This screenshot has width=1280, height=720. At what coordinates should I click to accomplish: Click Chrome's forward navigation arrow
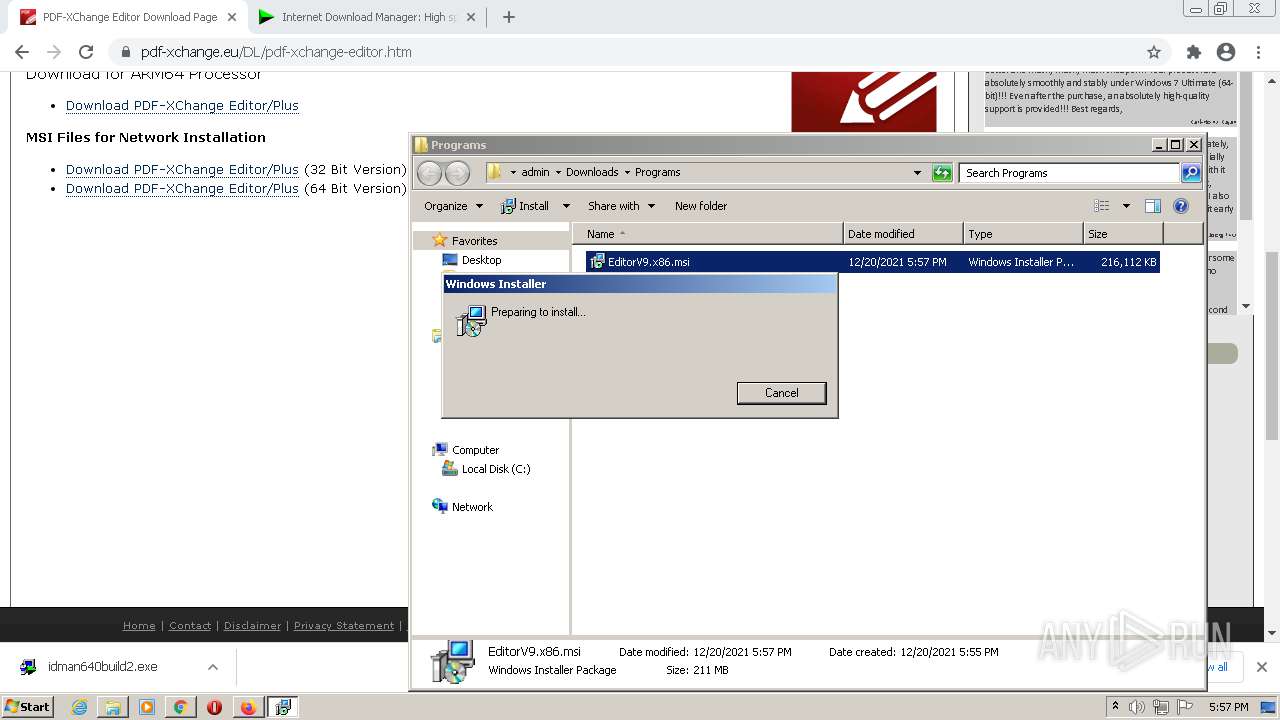(54, 52)
